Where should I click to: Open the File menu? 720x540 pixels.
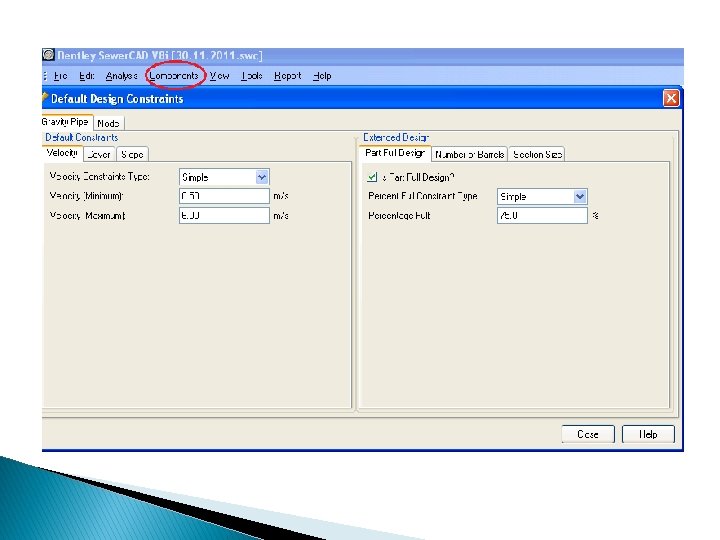(60, 76)
